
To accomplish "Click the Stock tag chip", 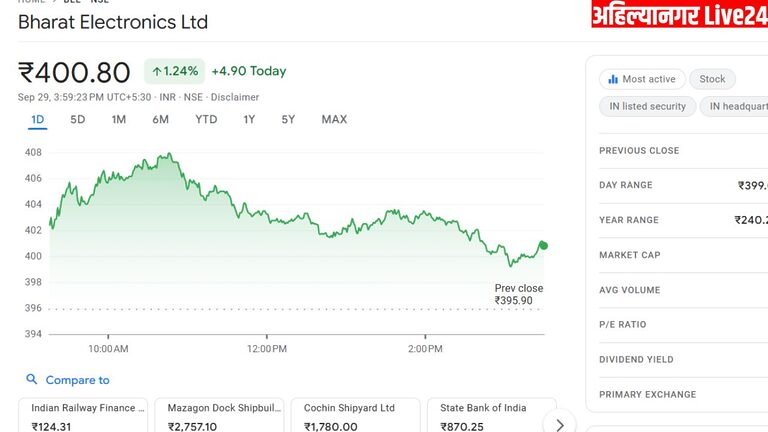I will pyautogui.click(x=712, y=79).
